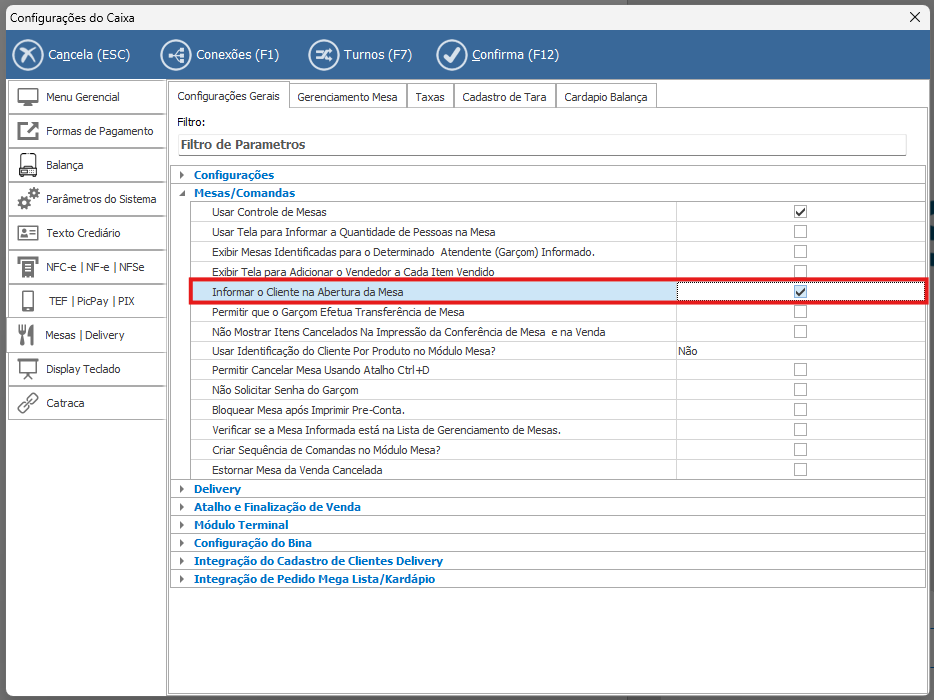Click the Filtro de Parametros input field
The image size is (934, 700).
540,145
